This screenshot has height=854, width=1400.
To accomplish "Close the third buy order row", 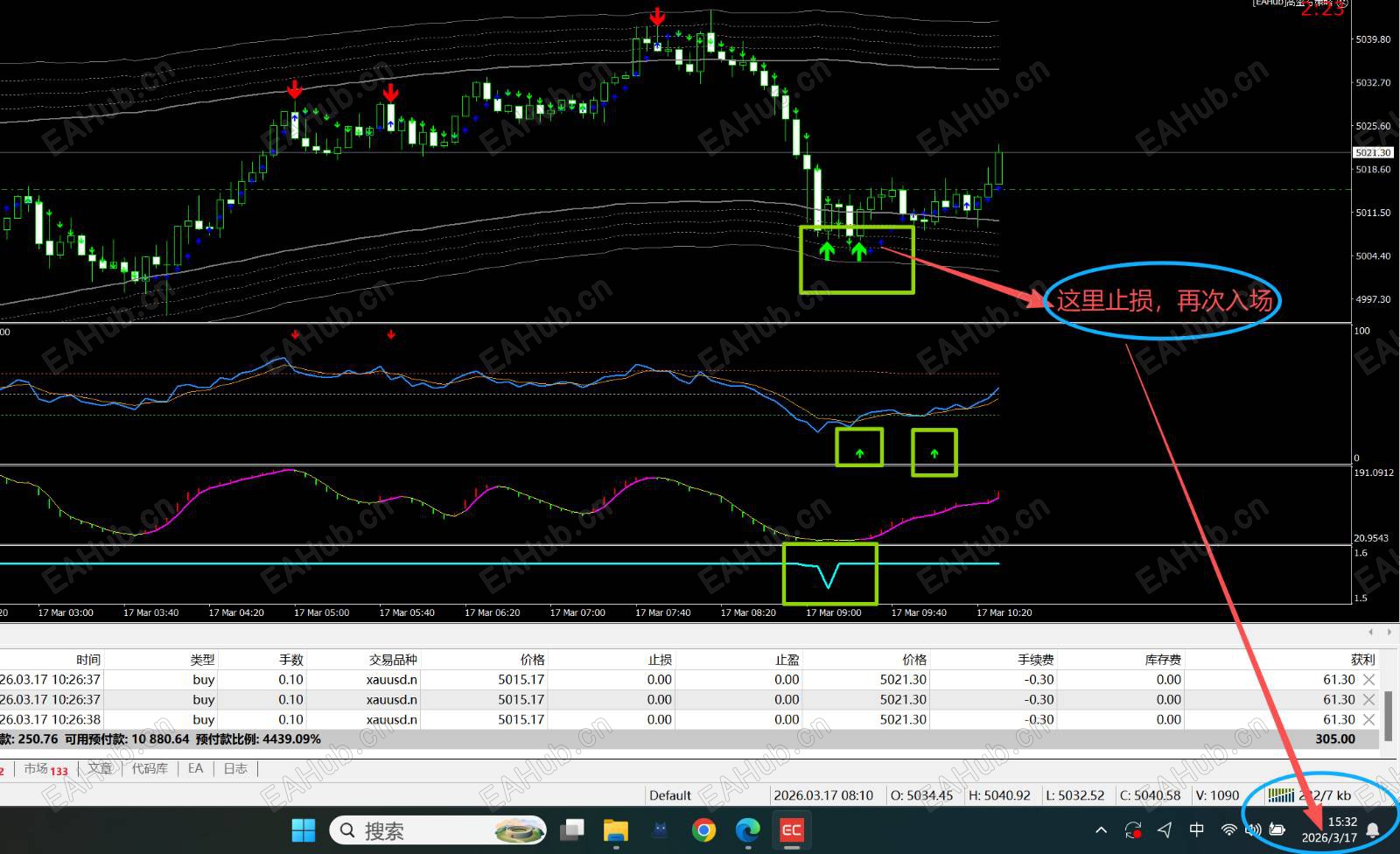I will tap(1369, 719).
